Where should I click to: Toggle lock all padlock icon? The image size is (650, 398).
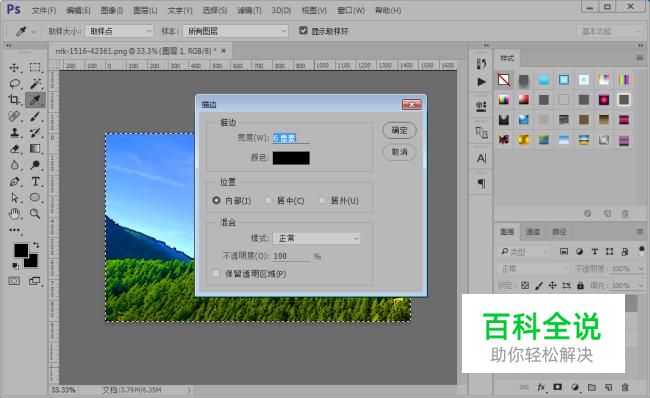coord(580,285)
